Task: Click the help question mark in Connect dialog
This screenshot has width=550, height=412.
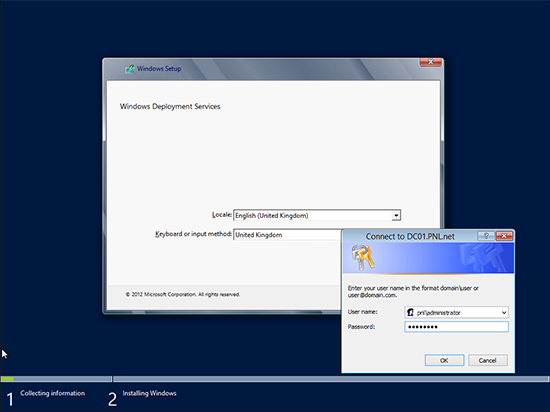Action: pyautogui.click(x=486, y=236)
